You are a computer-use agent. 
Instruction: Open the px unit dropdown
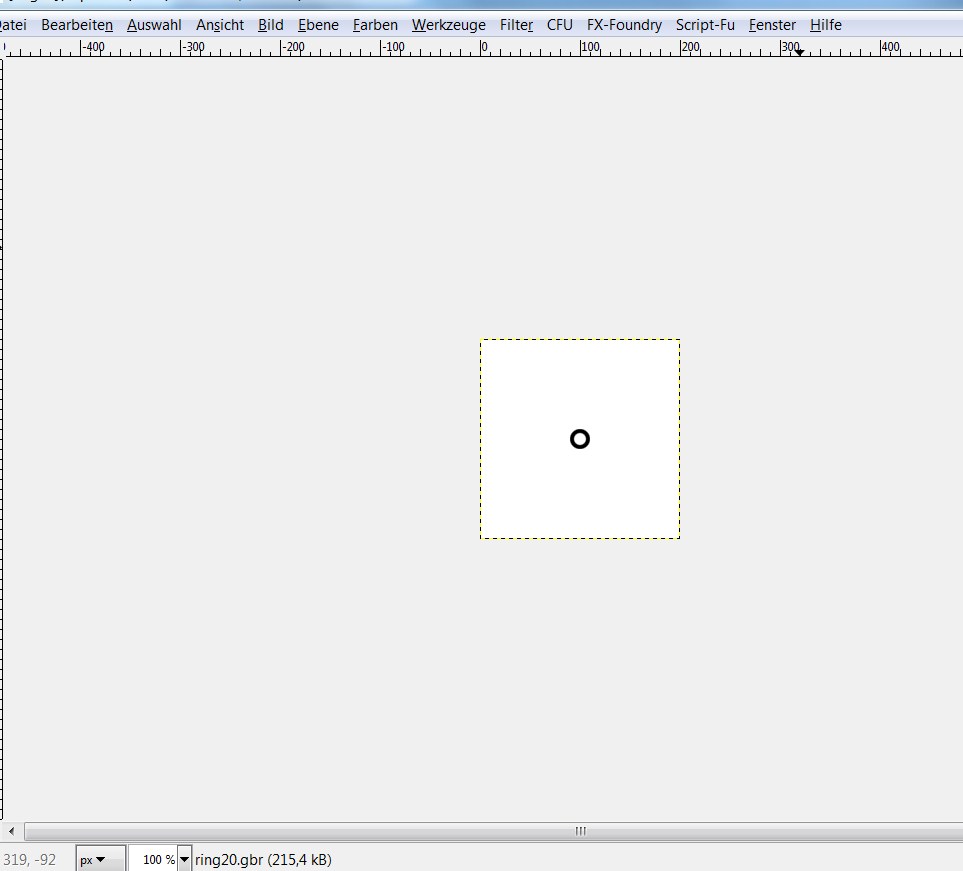pyautogui.click(x=100, y=859)
